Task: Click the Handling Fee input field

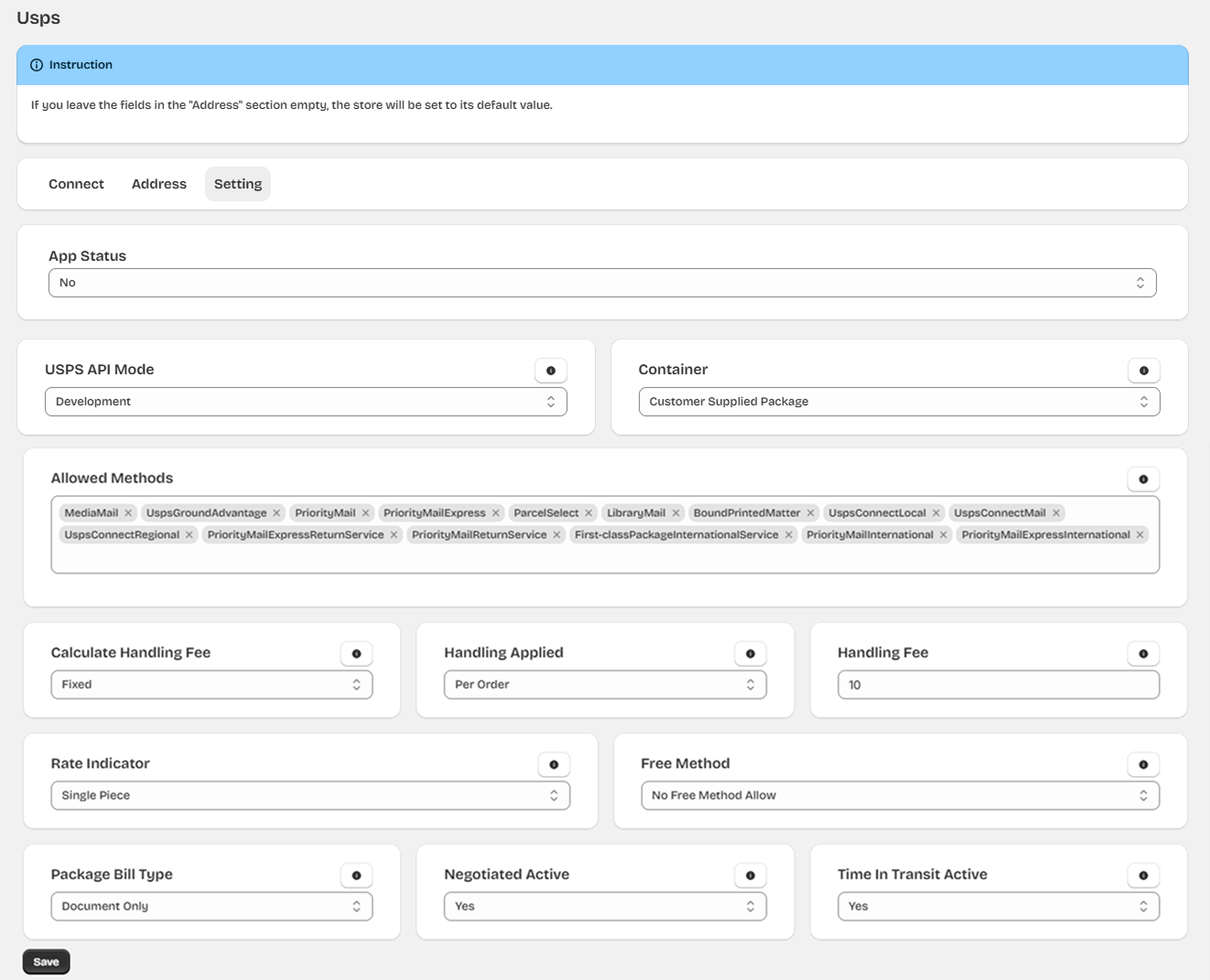Action: click(x=998, y=684)
